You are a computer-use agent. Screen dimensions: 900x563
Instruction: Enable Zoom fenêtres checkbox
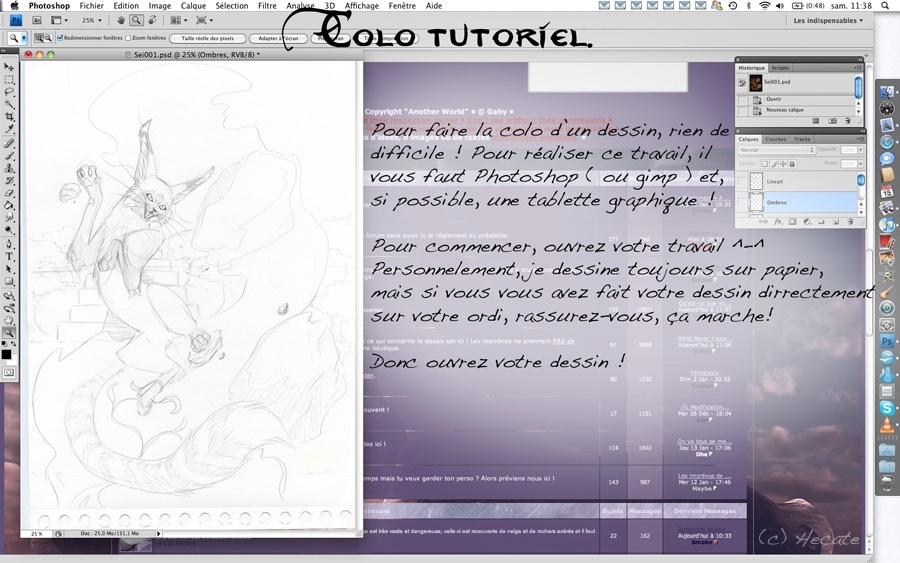pos(128,38)
